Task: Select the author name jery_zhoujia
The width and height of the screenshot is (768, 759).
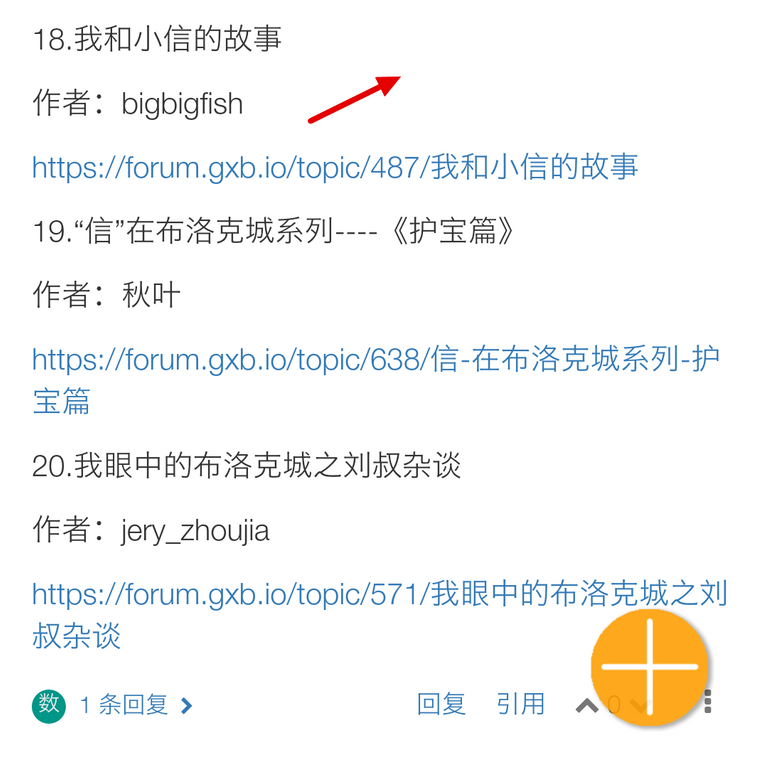Action: (x=195, y=531)
